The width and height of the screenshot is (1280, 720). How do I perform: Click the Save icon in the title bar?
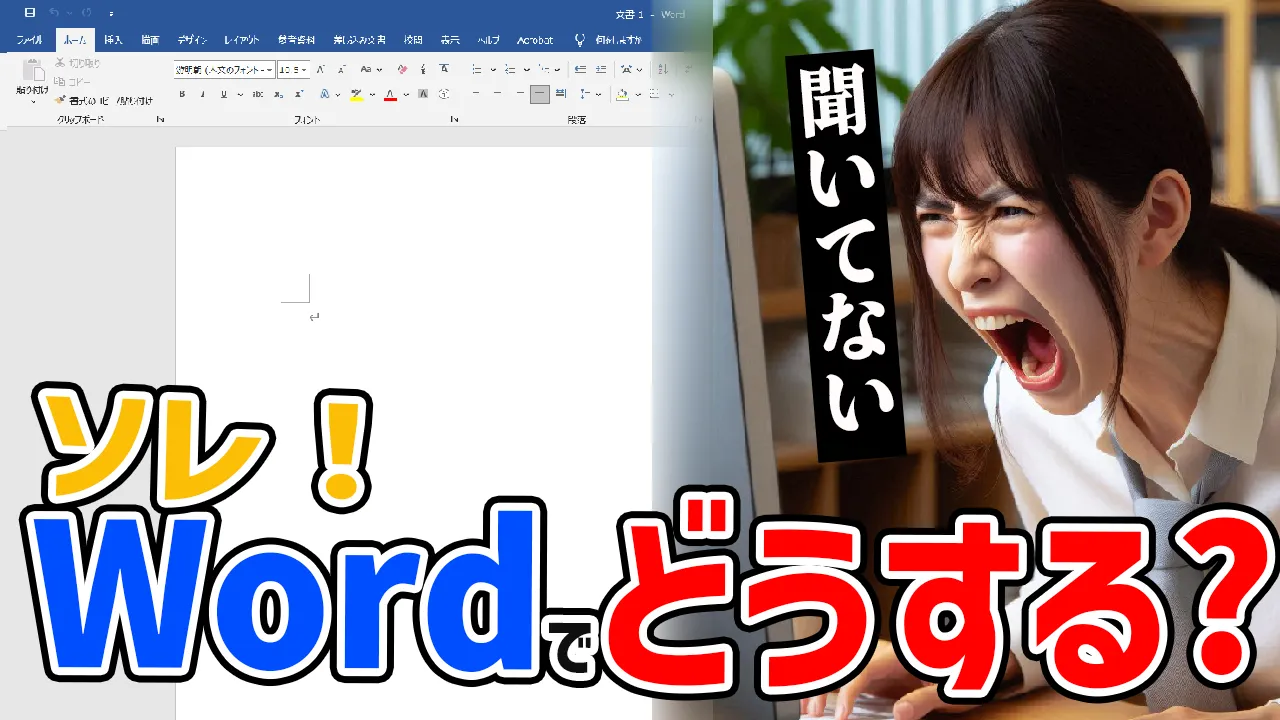[x=30, y=13]
